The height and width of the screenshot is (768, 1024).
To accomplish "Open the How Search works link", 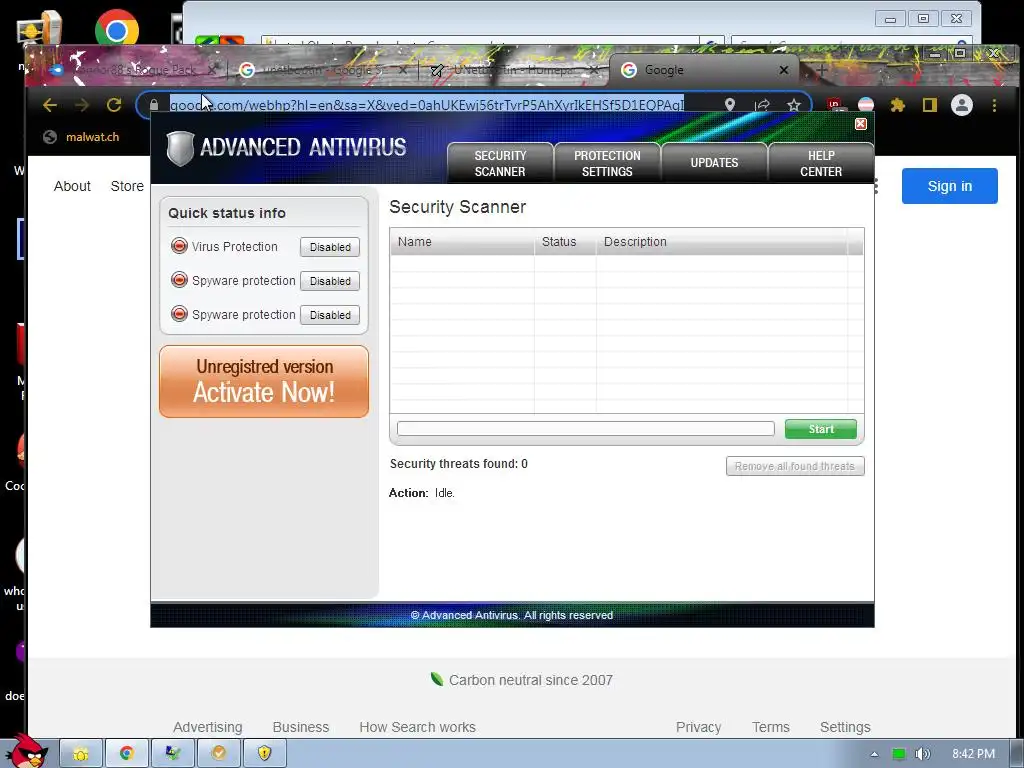I will (x=417, y=727).
